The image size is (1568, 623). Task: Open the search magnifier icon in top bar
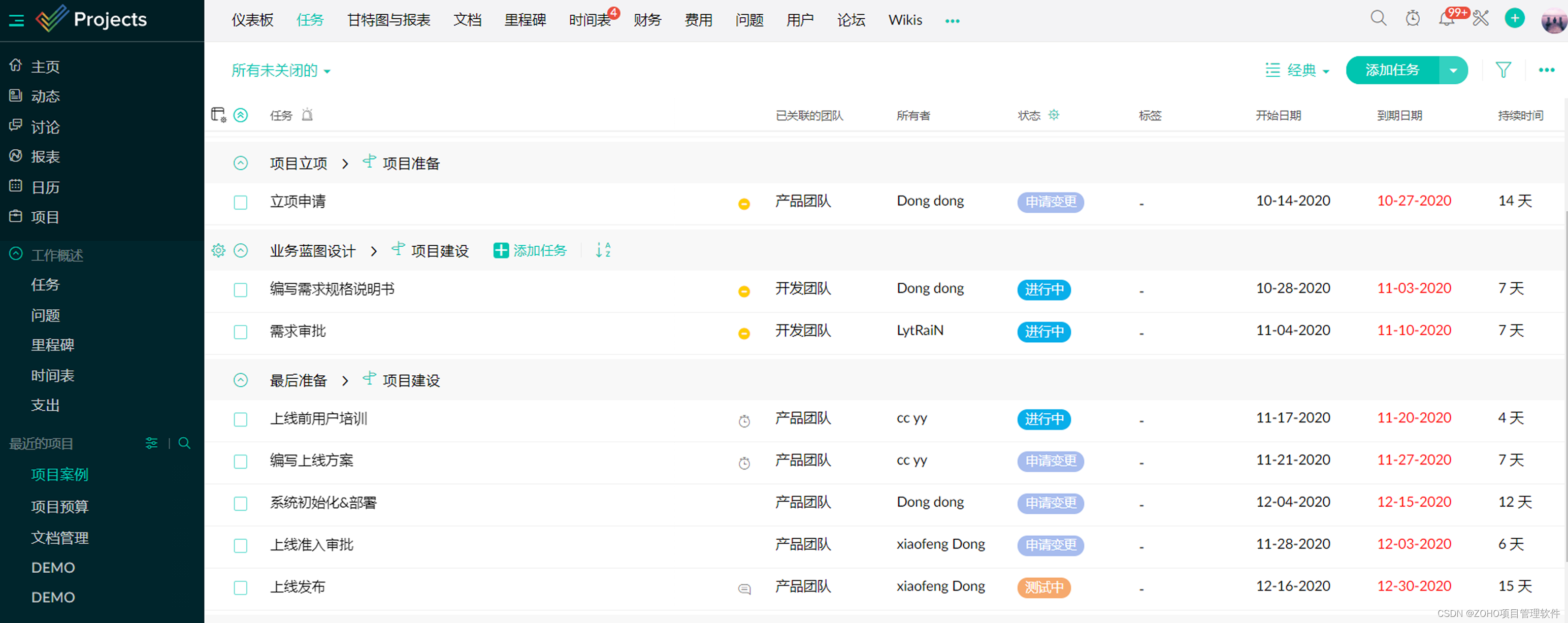tap(1378, 18)
